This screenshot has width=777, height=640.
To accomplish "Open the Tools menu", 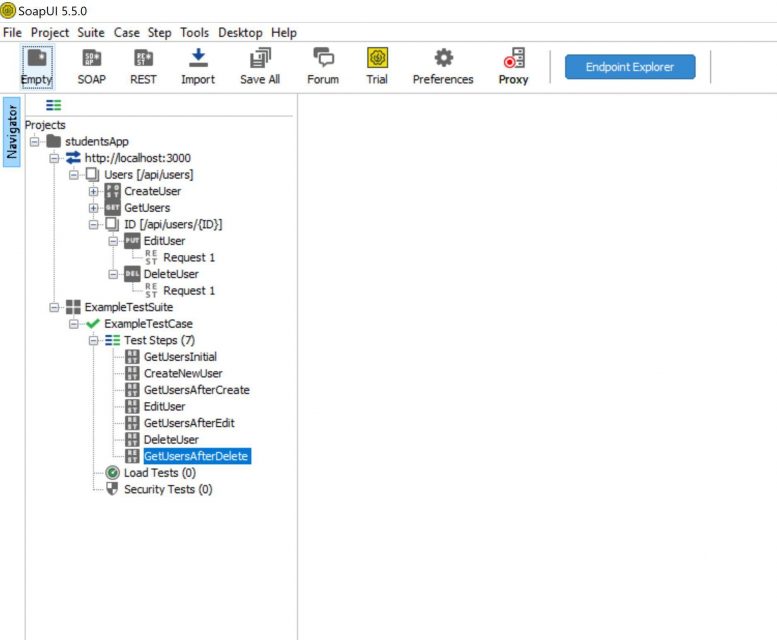I will [194, 33].
